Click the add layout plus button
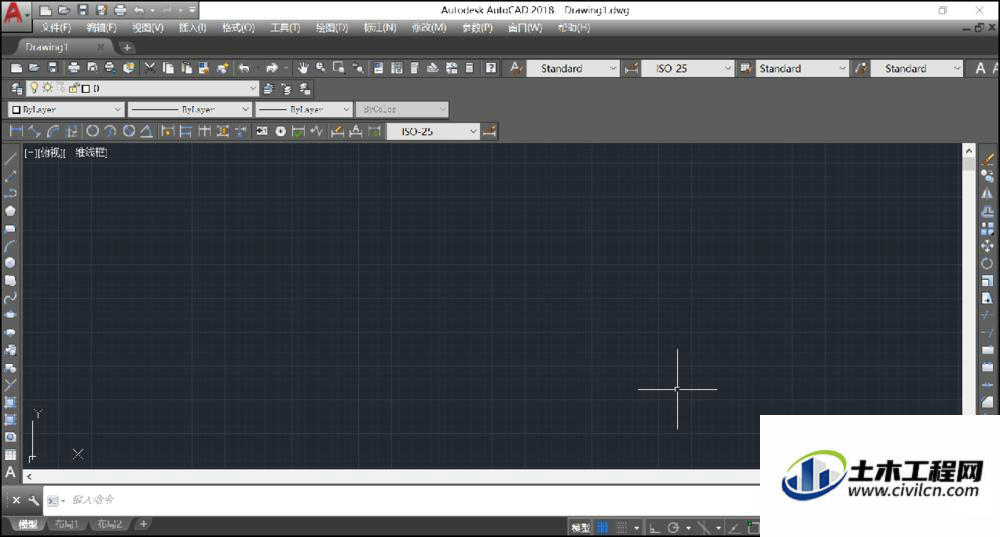The image size is (1000, 537). (143, 524)
